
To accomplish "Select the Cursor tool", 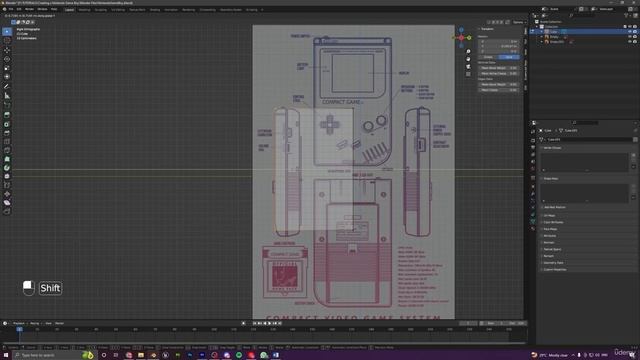I will (7, 40).
